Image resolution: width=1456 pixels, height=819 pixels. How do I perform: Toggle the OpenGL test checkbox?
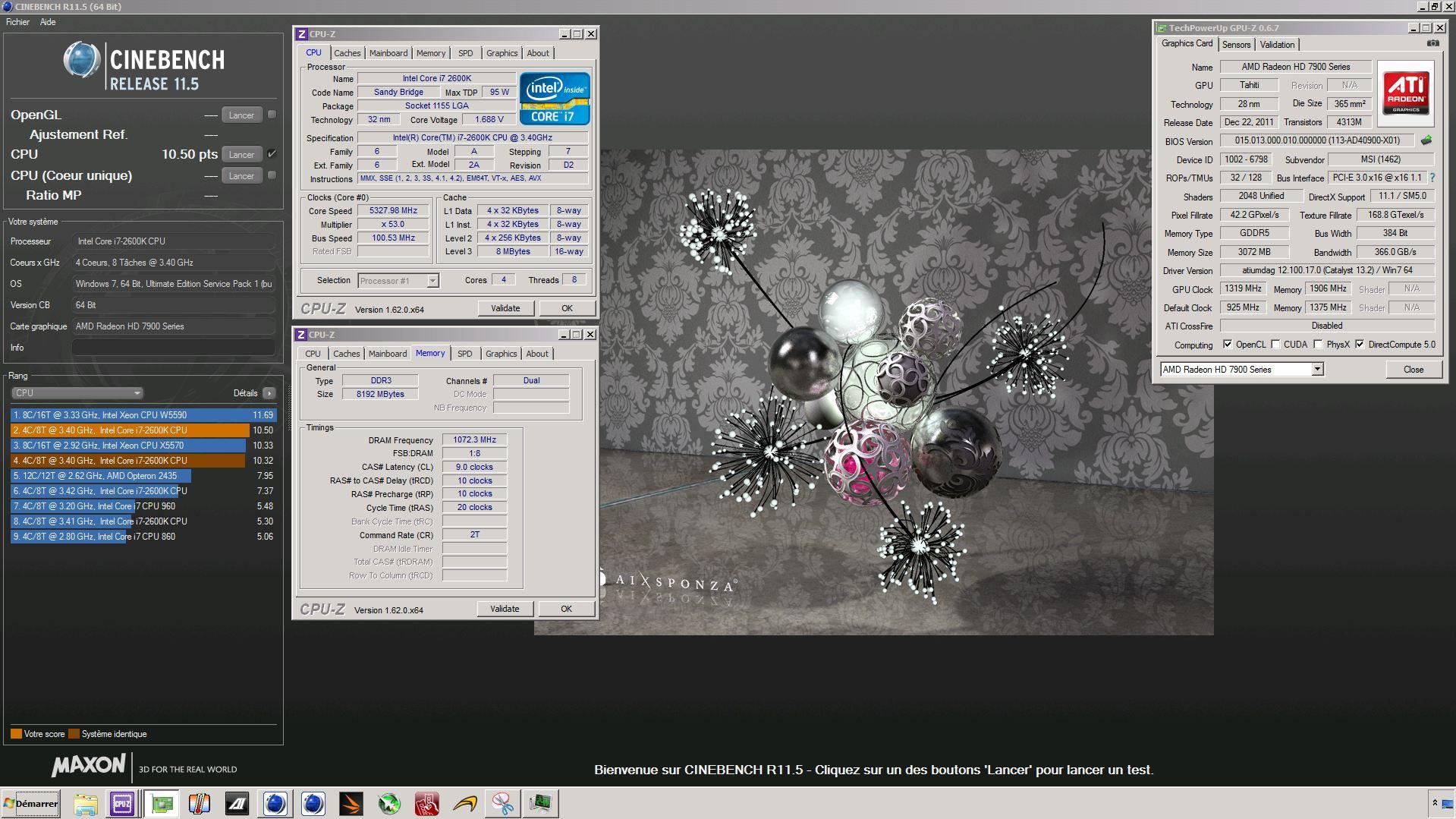click(272, 115)
